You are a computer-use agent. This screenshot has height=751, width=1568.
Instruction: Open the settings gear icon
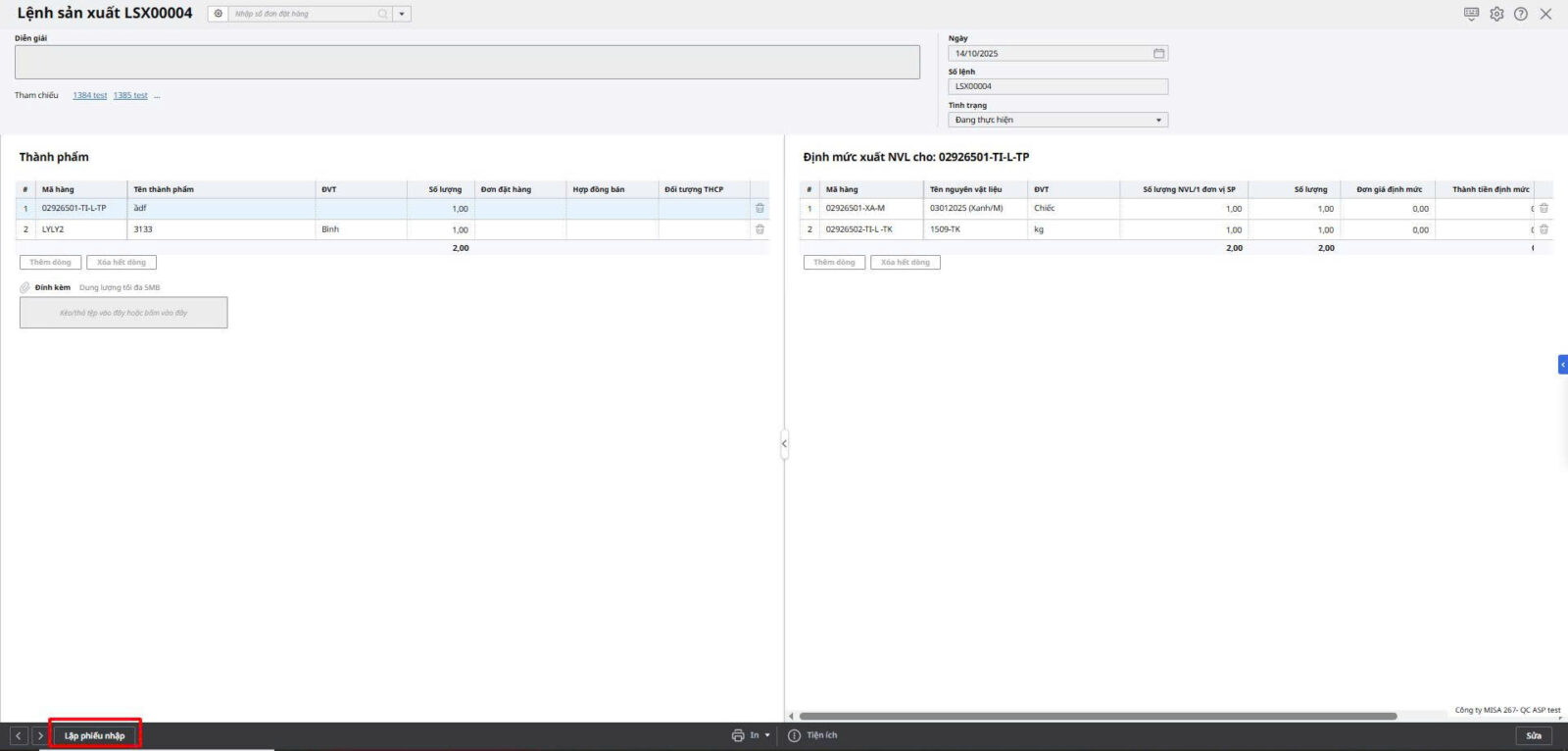point(1496,14)
